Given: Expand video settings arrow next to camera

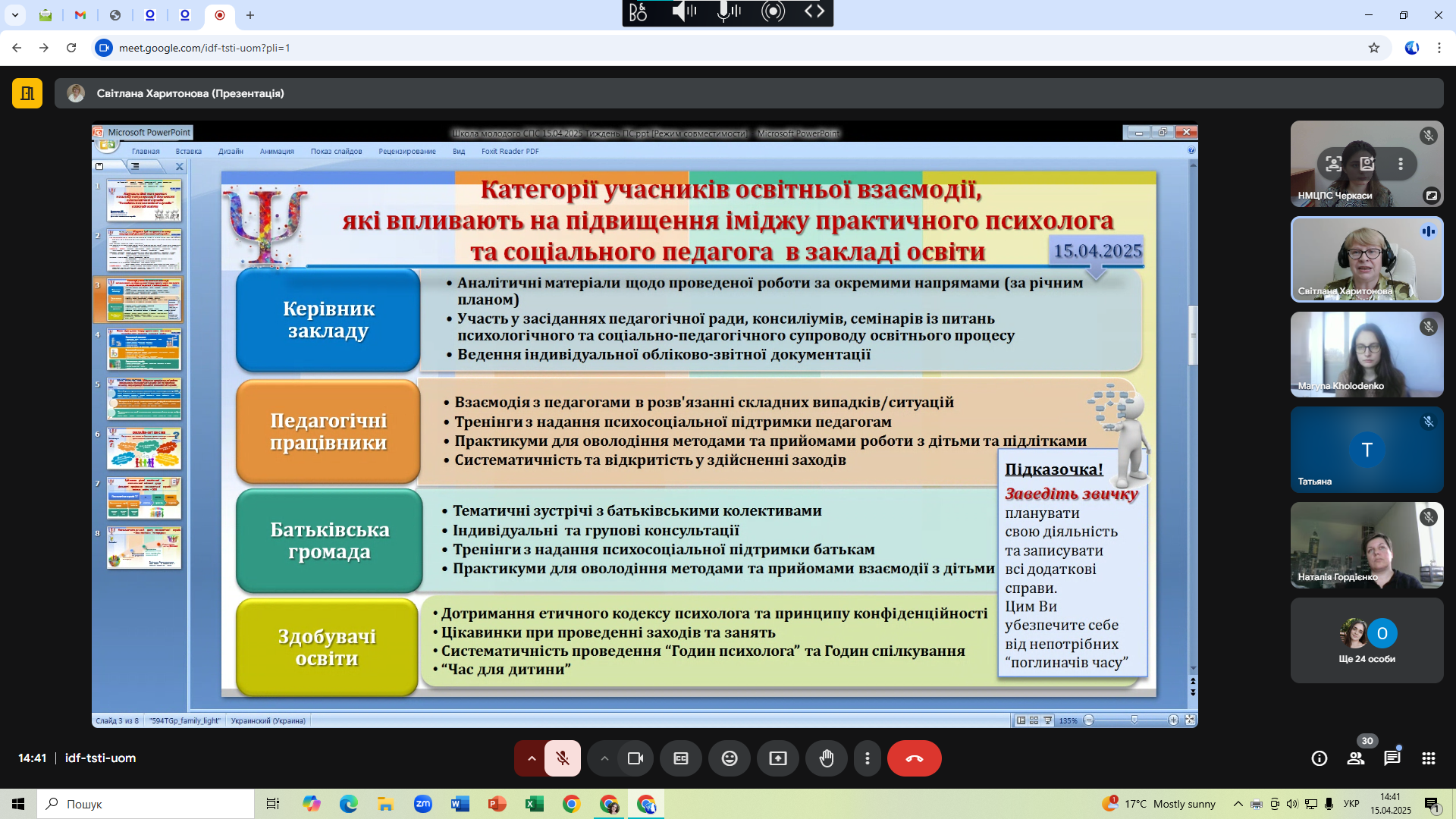Looking at the screenshot, I should 604,758.
